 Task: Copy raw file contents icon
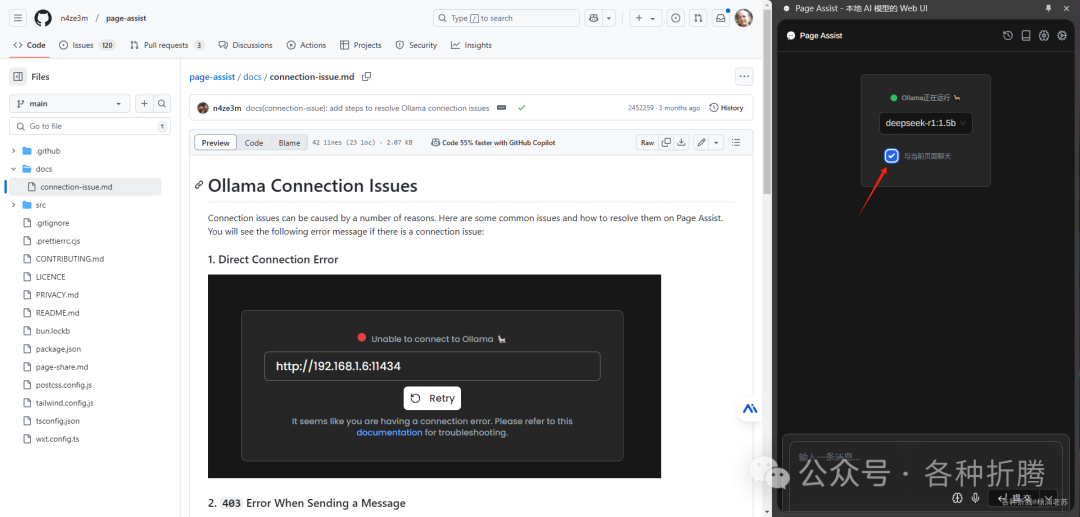[x=666, y=143]
